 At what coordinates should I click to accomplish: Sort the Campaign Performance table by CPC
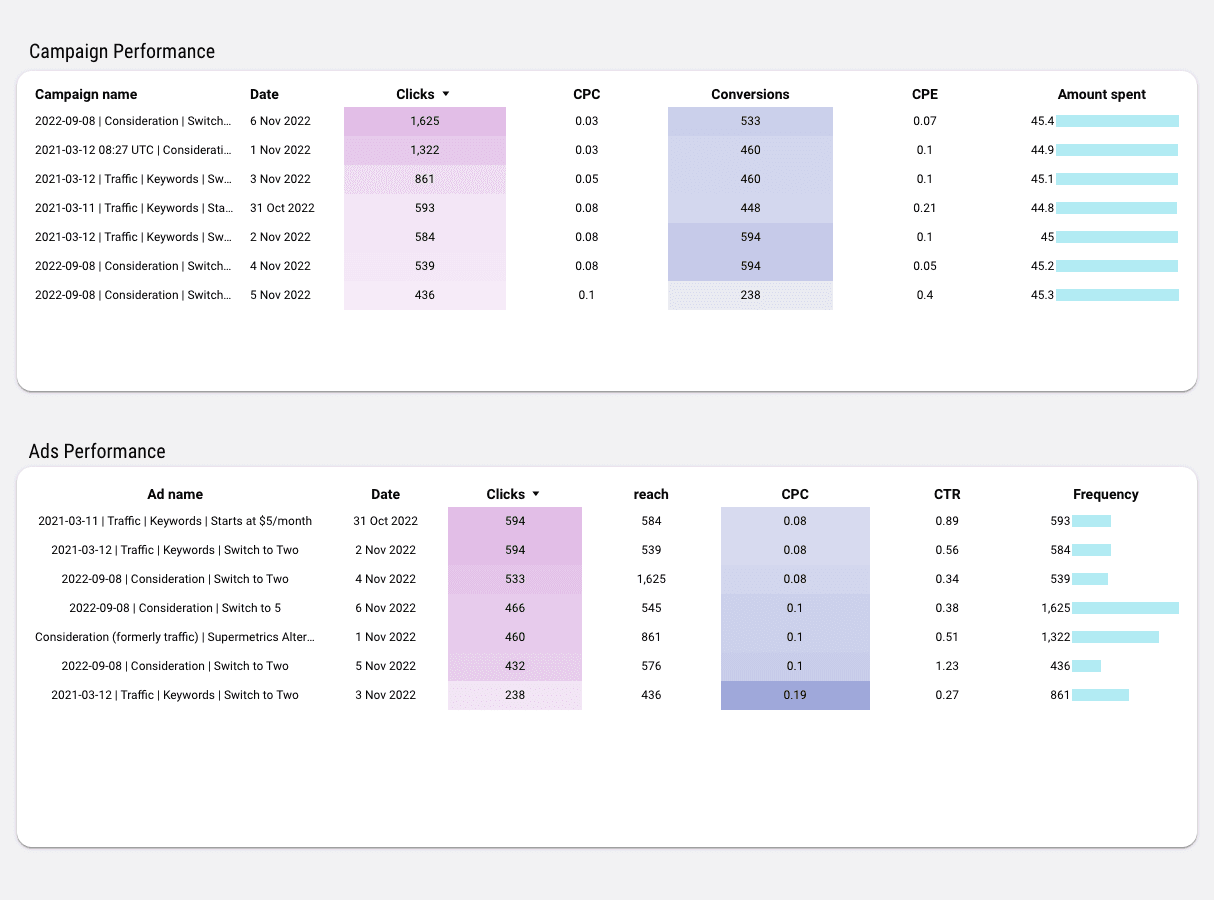tap(586, 94)
